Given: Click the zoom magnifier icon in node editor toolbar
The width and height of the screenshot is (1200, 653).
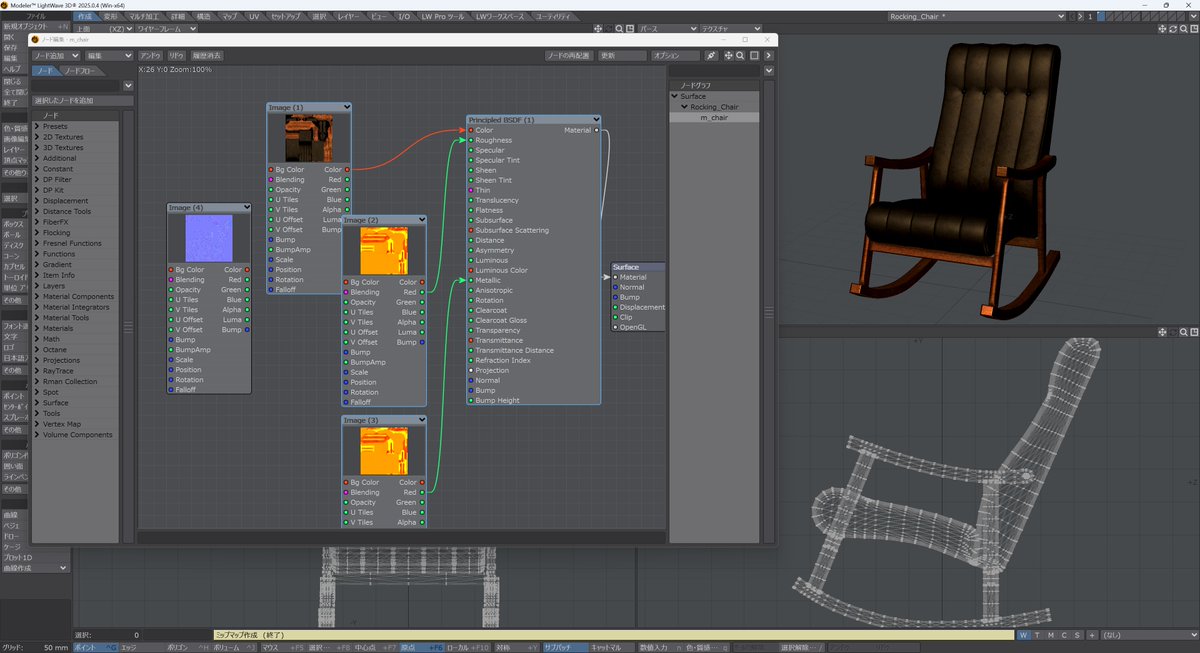Looking at the screenshot, I should coord(740,55).
